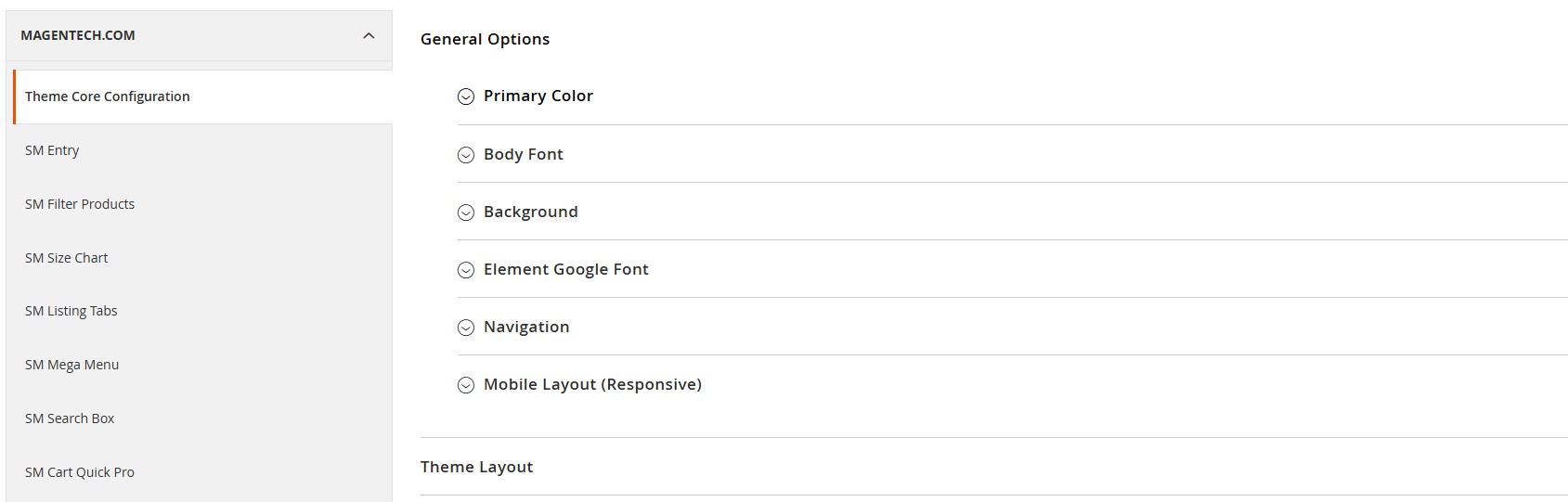Image resolution: width=1568 pixels, height=502 pixels.
Task: Expand the Mobile Layout (Responsive) title
Action: click(x=592, y=384)
